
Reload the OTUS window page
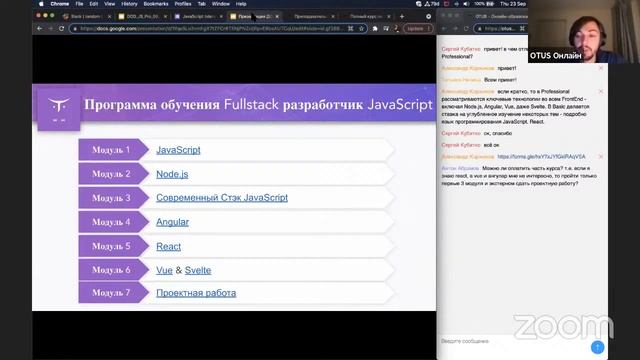click(466, 29)
